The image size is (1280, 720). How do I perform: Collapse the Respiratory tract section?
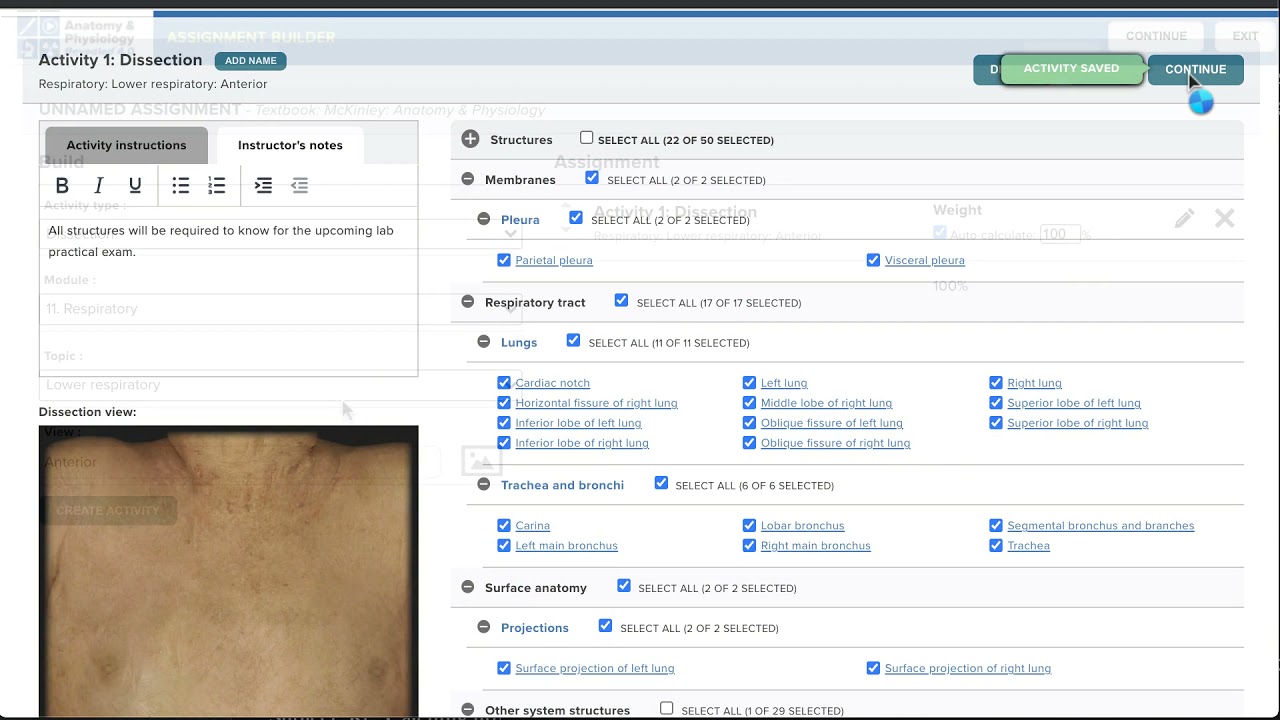pos(467,302)
